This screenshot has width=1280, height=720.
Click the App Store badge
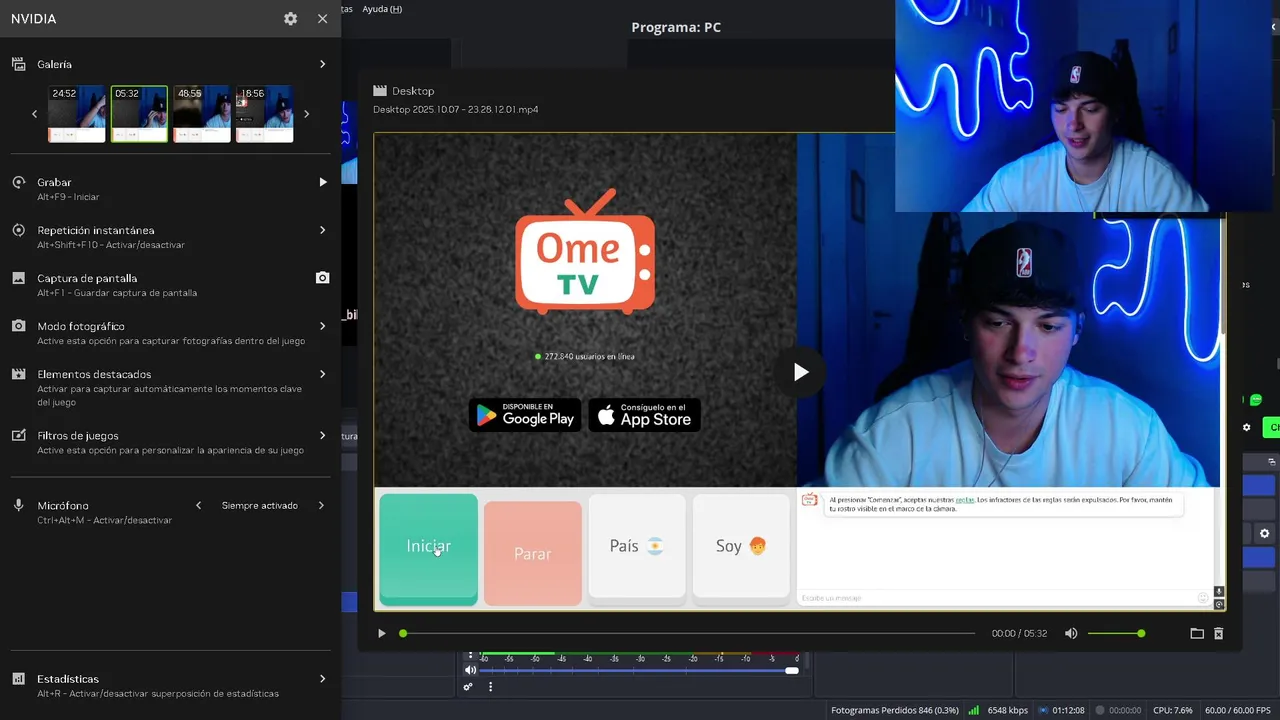(644, 415)
